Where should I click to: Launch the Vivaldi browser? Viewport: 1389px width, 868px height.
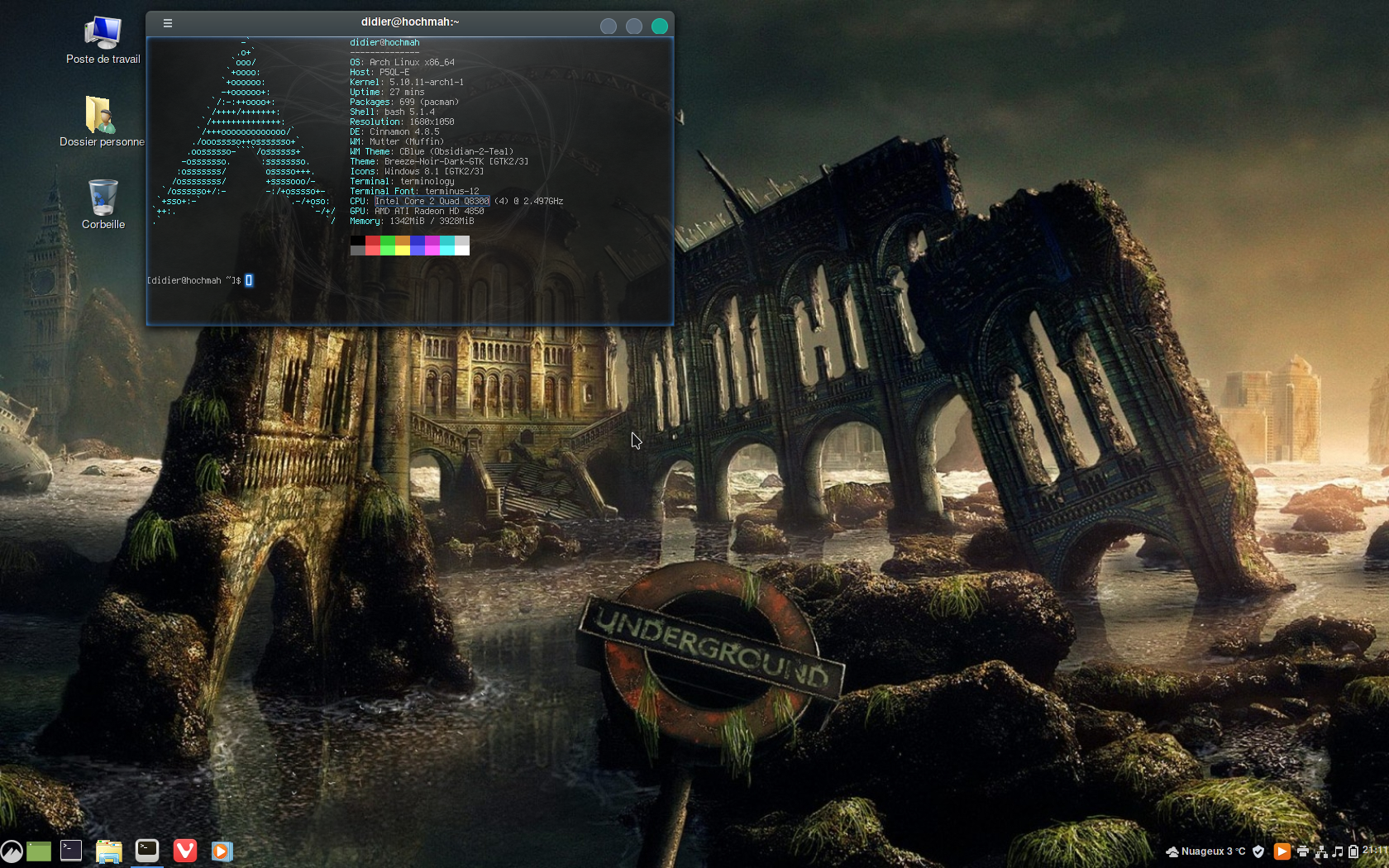(185, 851)
